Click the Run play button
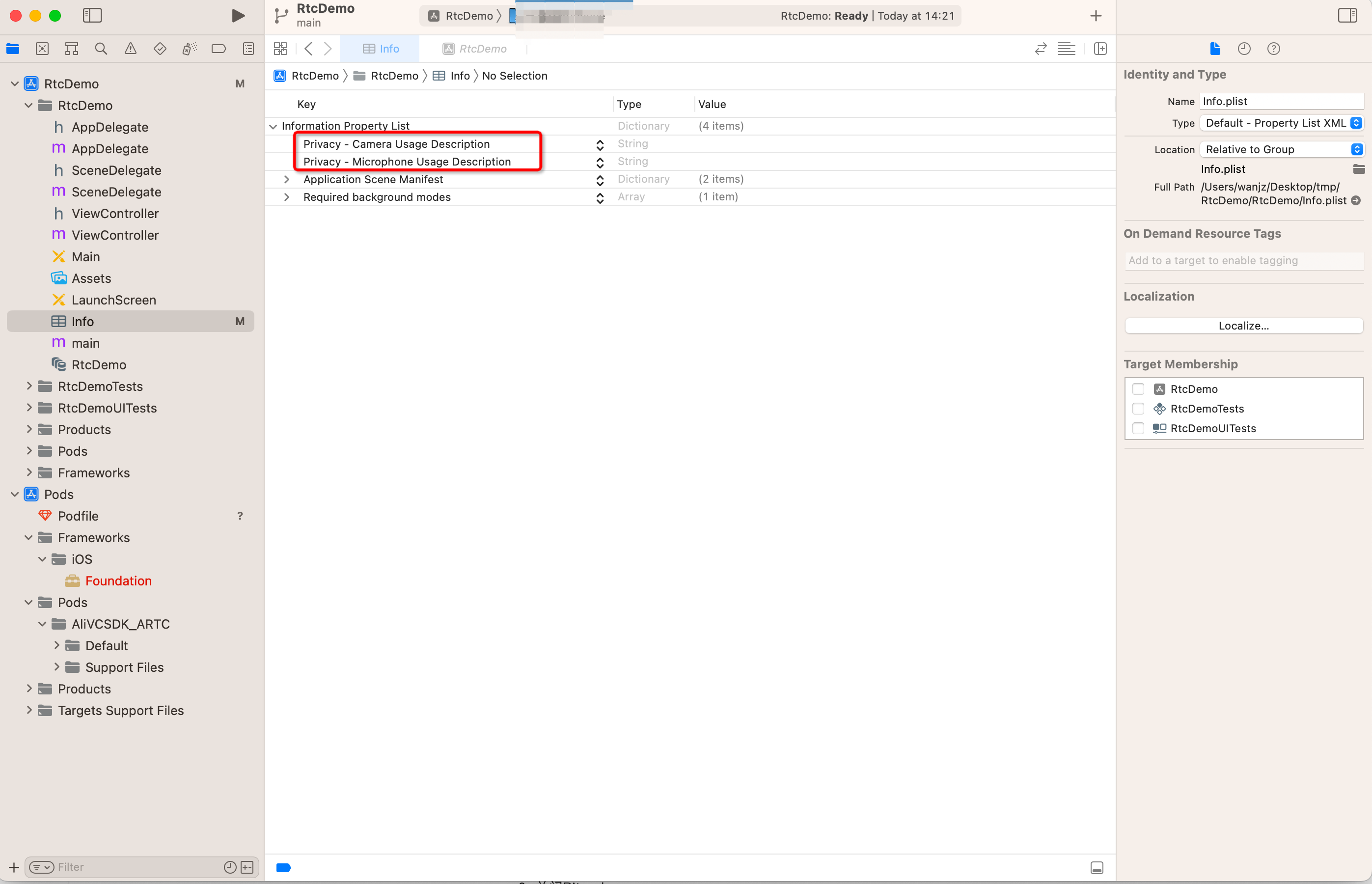The image size is (1372, 884). pyautogui.click(x=238, y=16)
